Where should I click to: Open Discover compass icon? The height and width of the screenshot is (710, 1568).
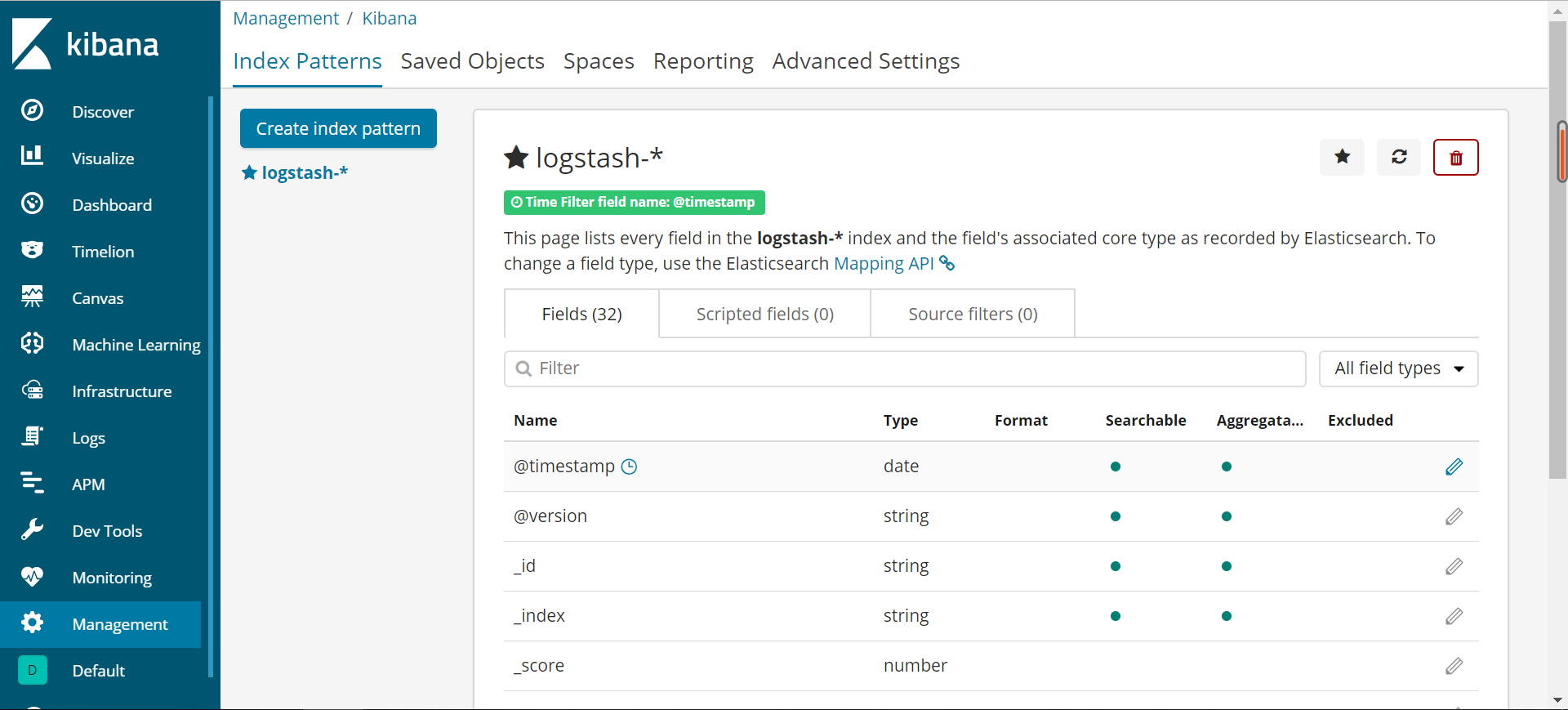(32, 110)
